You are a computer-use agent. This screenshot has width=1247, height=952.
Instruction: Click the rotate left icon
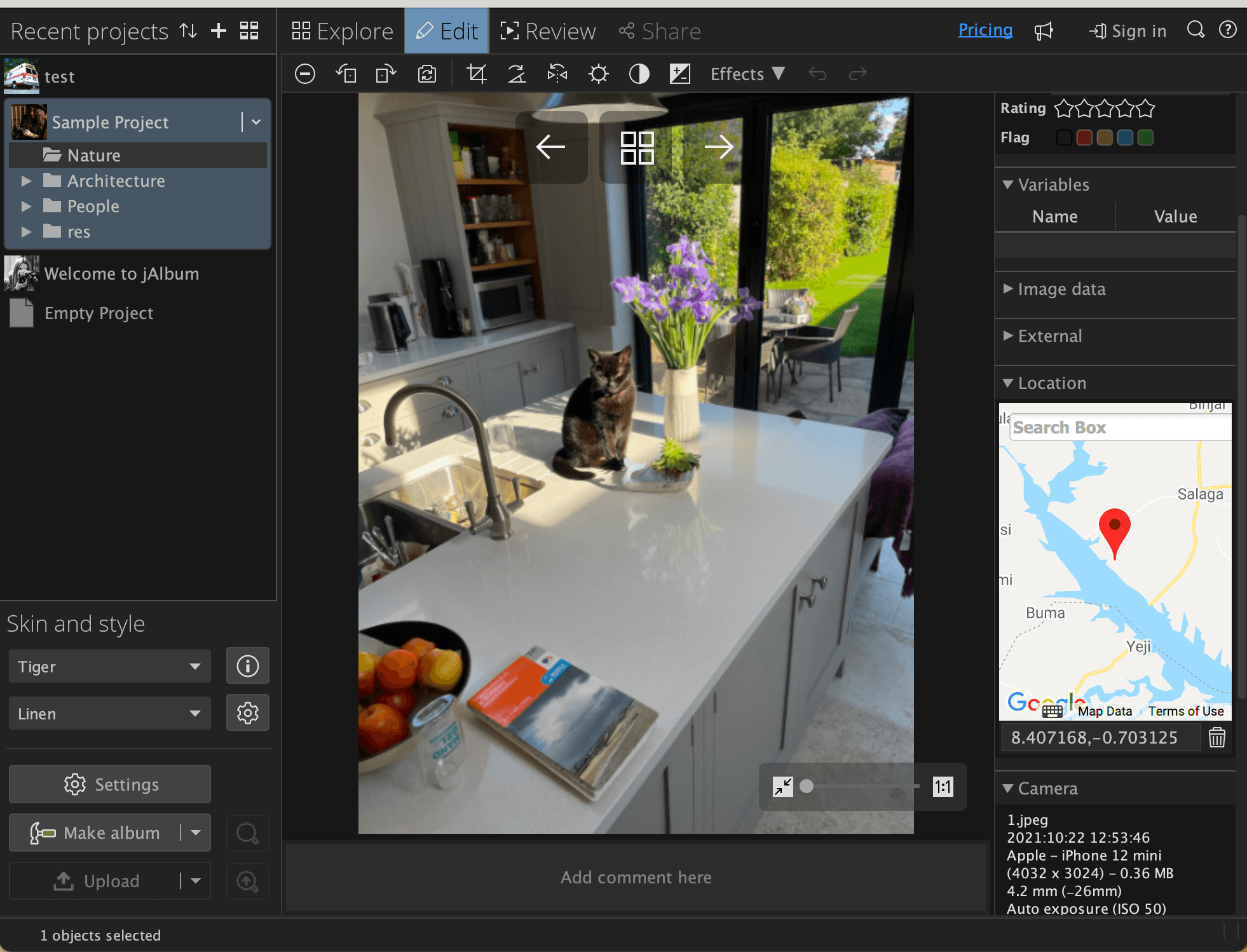pyautogui.click(x=346, y=74)
